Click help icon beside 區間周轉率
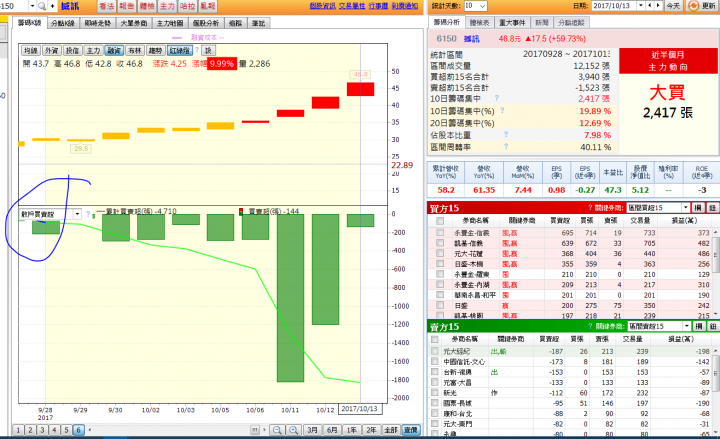The height and width of the screenshot is (439, 720). [x=506, y=146]
